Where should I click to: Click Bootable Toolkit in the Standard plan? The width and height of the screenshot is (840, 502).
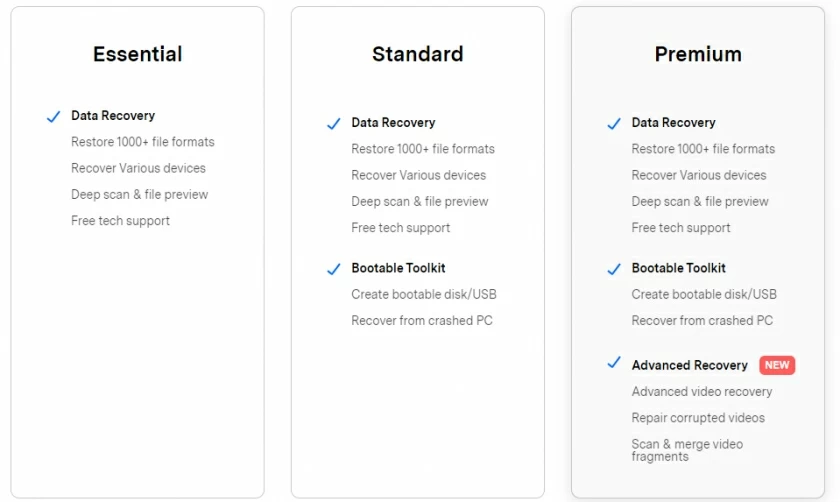tap(398, 268)
